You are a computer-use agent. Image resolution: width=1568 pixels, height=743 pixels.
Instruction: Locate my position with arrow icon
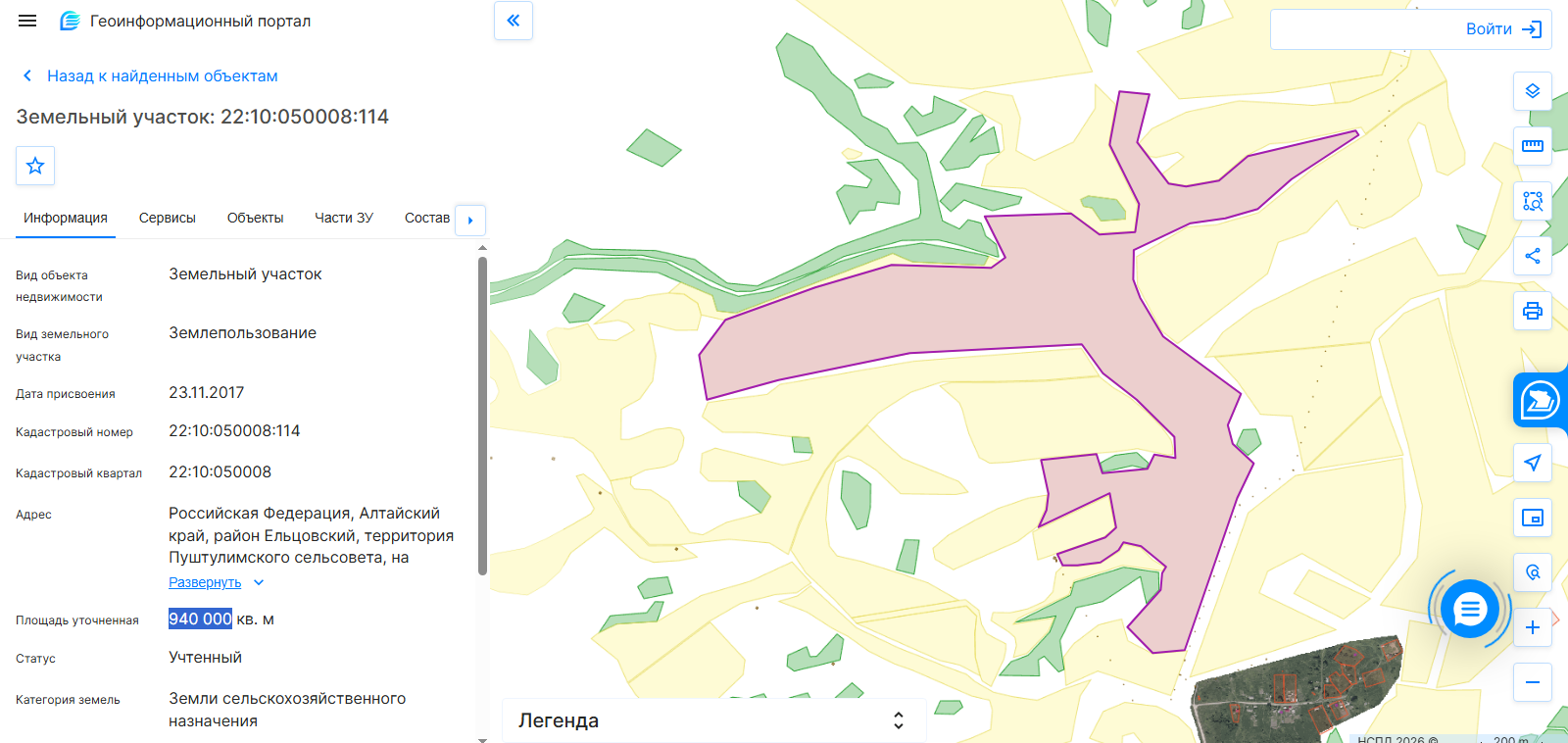[1533, 463]
